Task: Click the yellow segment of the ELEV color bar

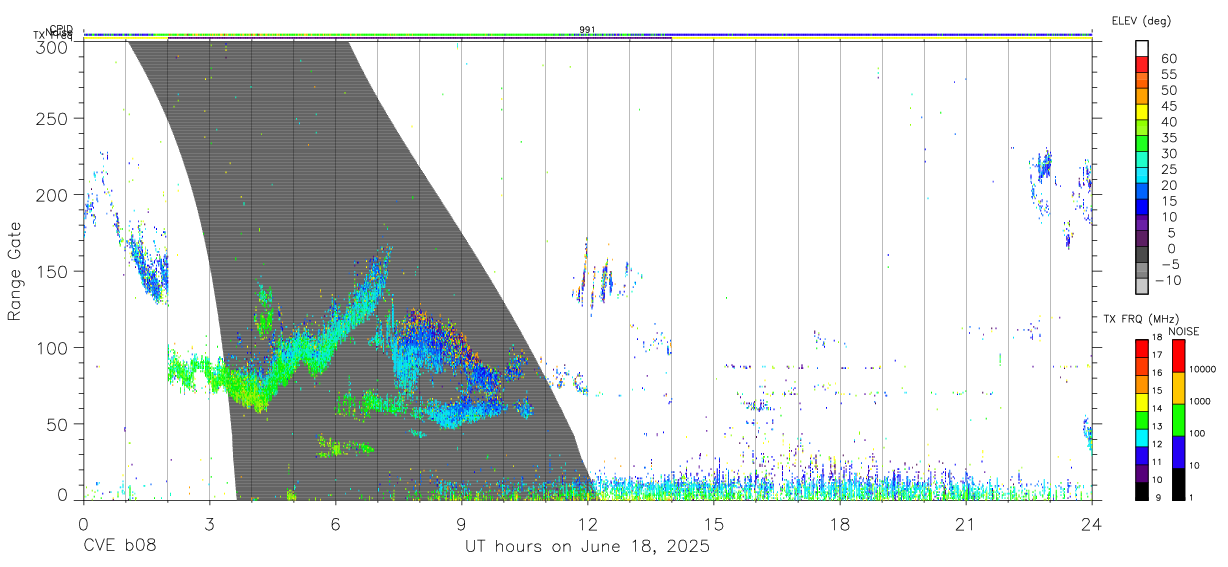Action: pos(1142,113)
